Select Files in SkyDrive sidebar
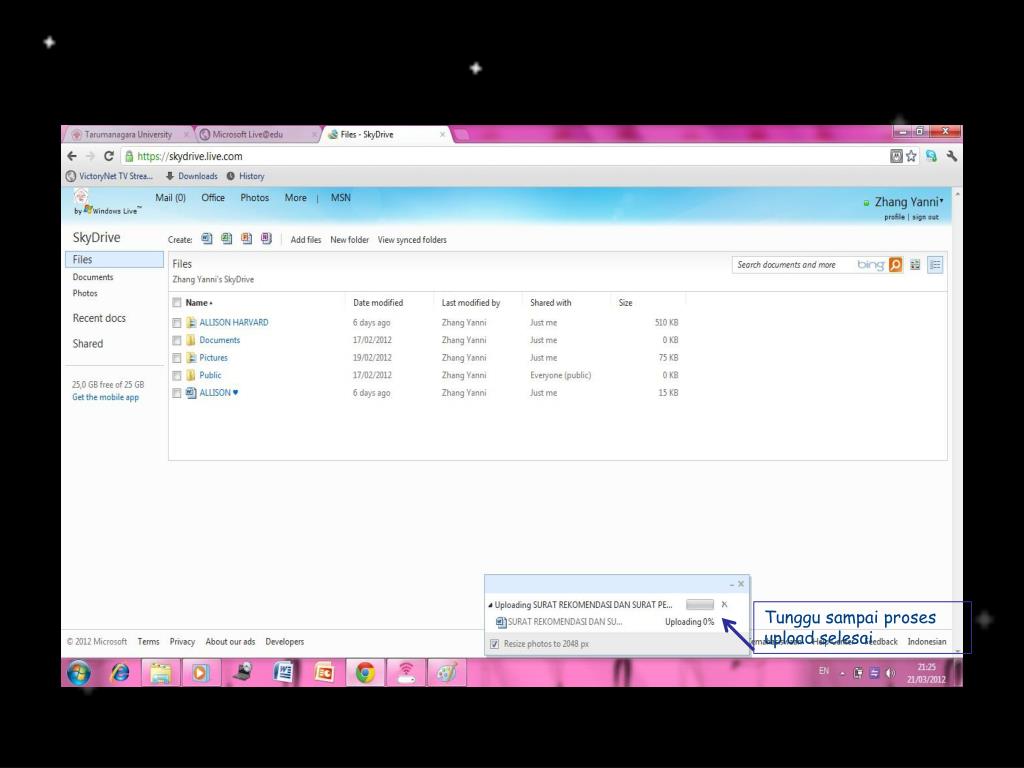This screenshot has width=1024, height=768. [114, 259]
